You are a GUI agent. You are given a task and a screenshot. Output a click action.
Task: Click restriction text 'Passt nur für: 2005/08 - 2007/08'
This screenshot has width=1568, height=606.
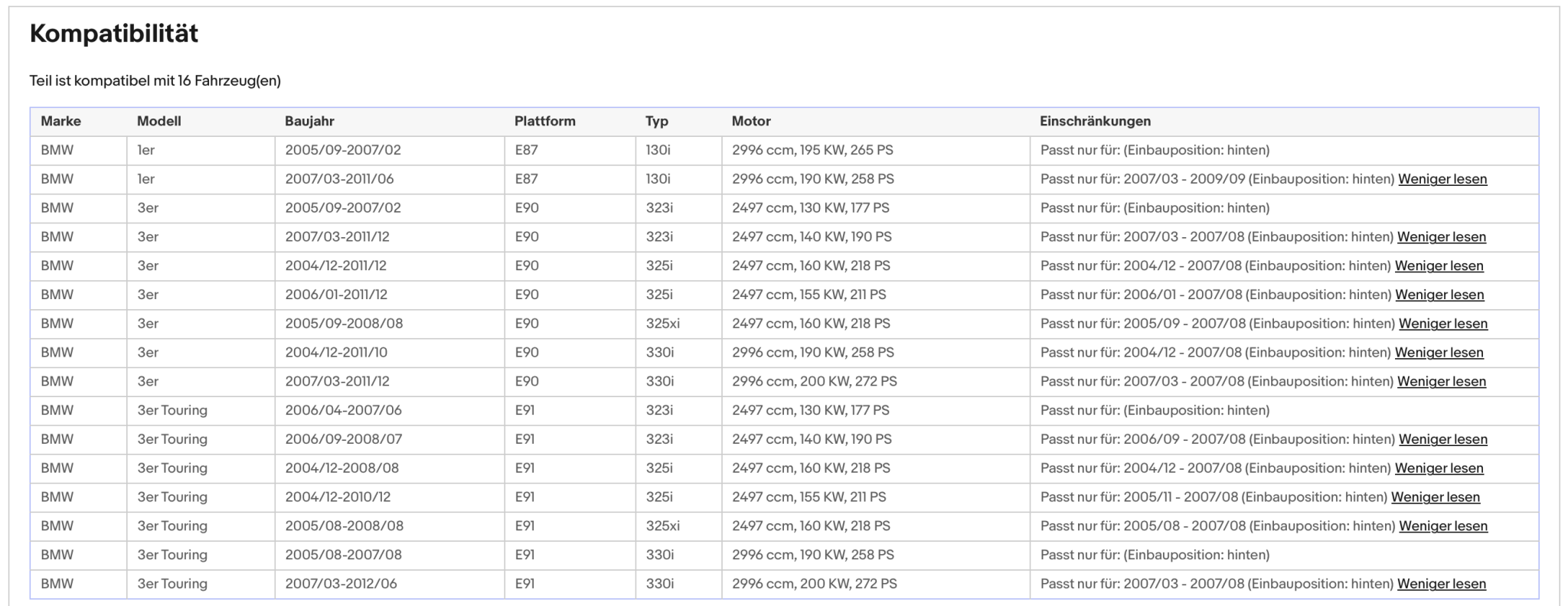click(x=1143, y=526)
